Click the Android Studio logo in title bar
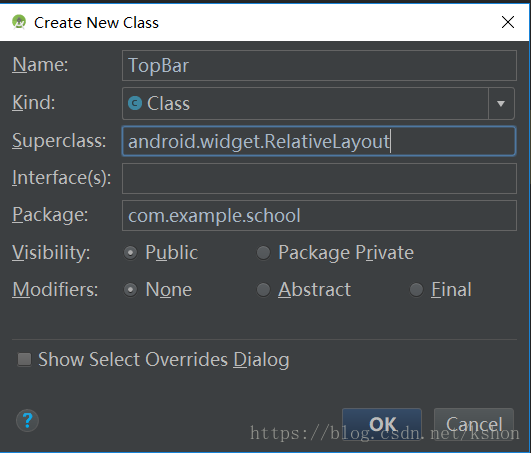This screenshot has width=531, height=453. click(x=19, y=22)
